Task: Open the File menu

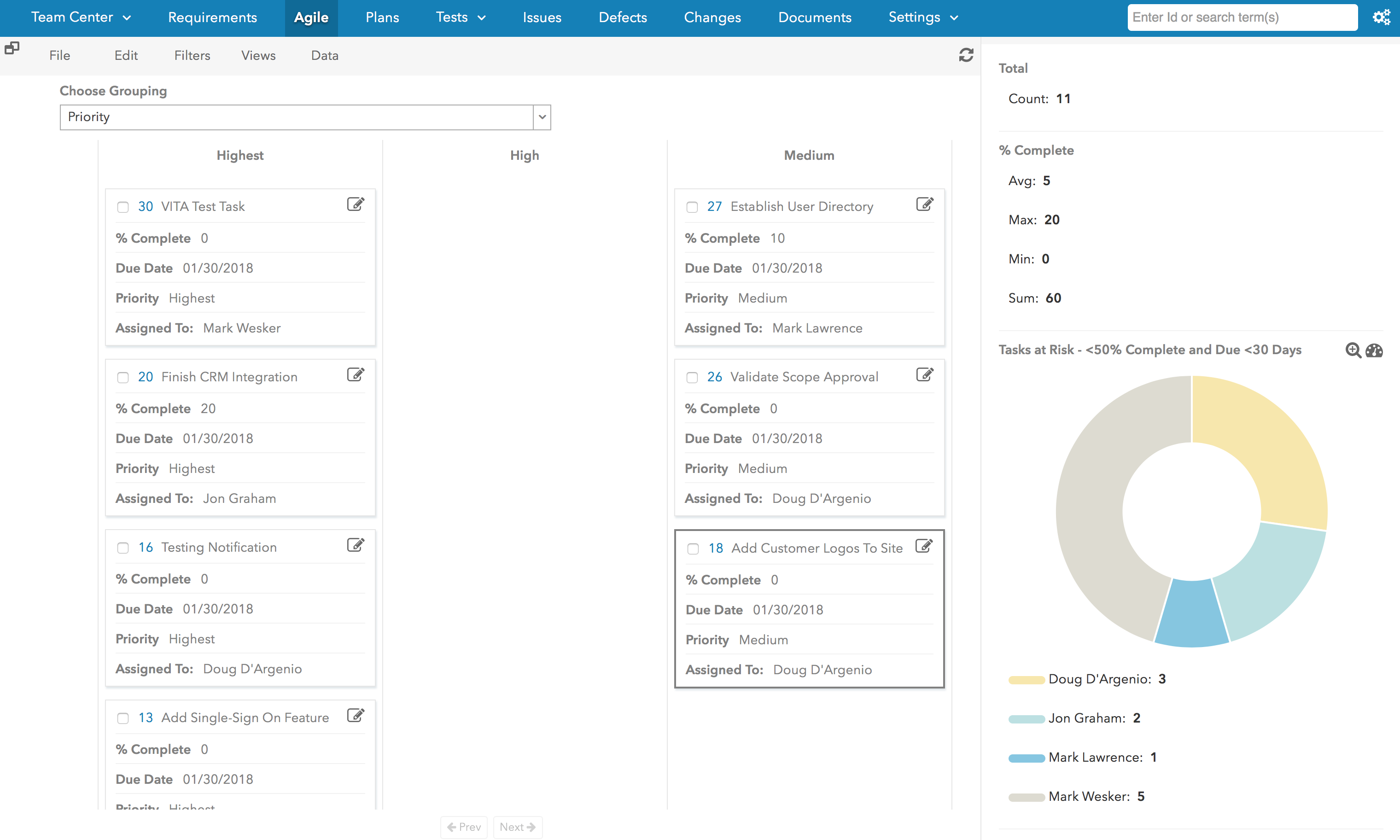Action: coord(59,55)
